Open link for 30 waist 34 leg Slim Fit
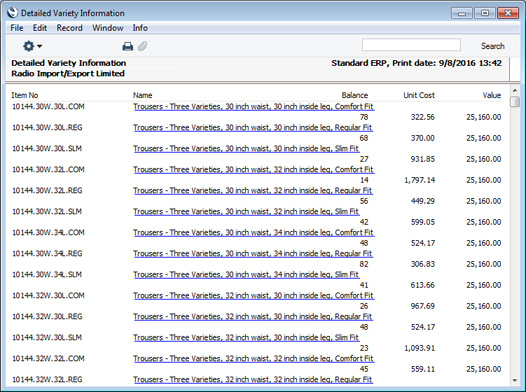Screen dimensions: 526x392 tap(246, 275)
